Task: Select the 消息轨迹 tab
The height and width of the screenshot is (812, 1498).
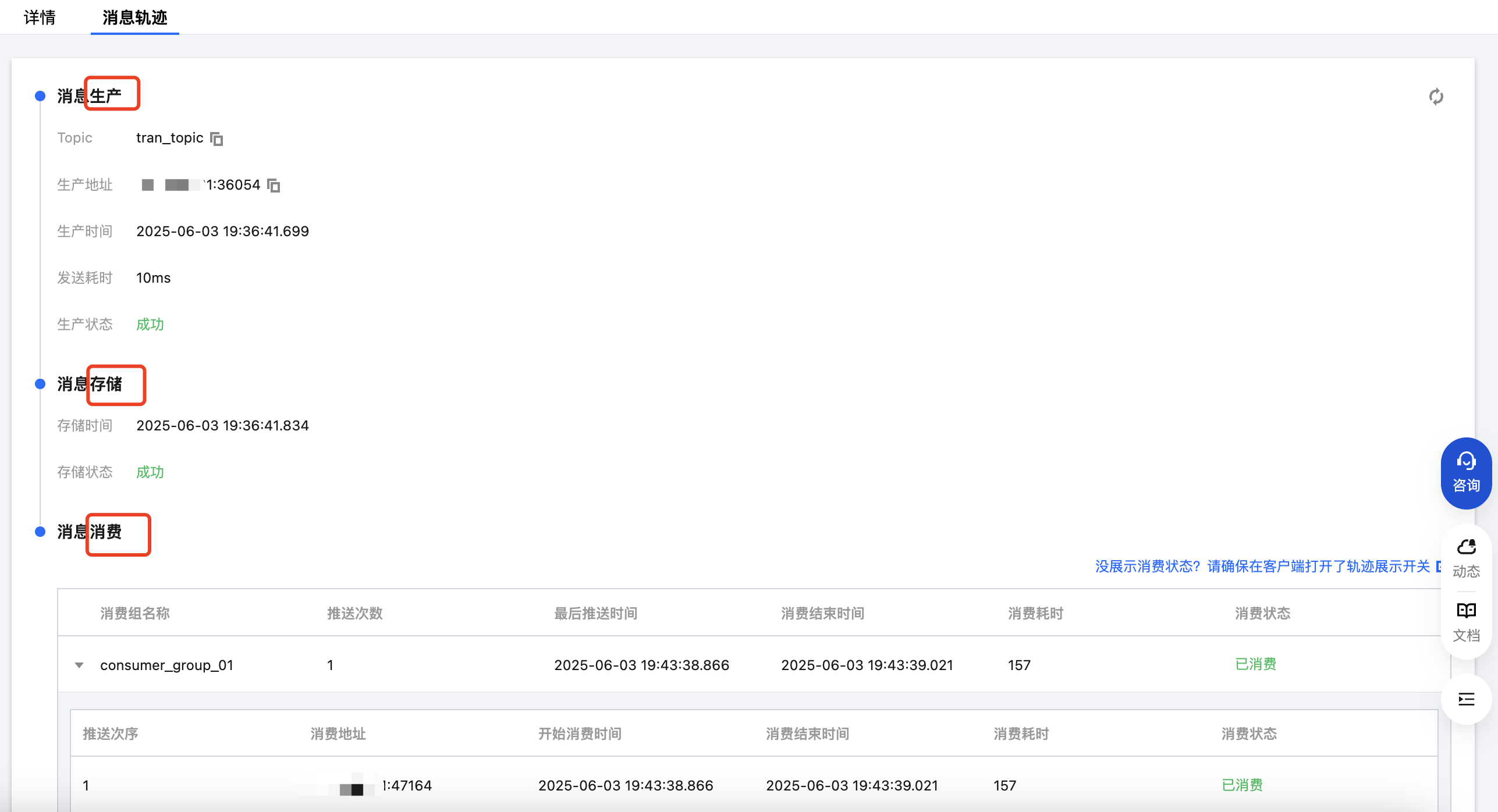Action: click(x=134, y=17)
